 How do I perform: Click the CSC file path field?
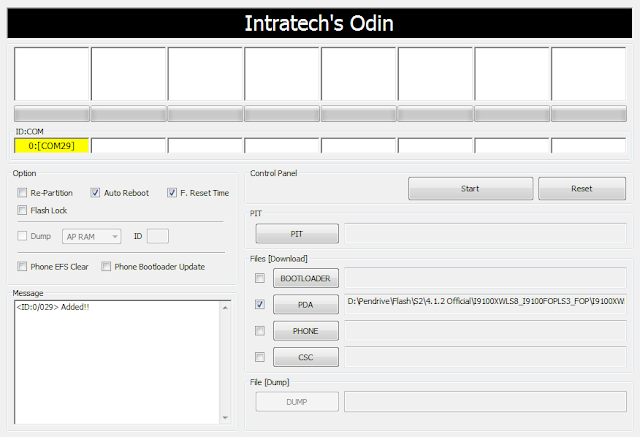coord(485,357)
